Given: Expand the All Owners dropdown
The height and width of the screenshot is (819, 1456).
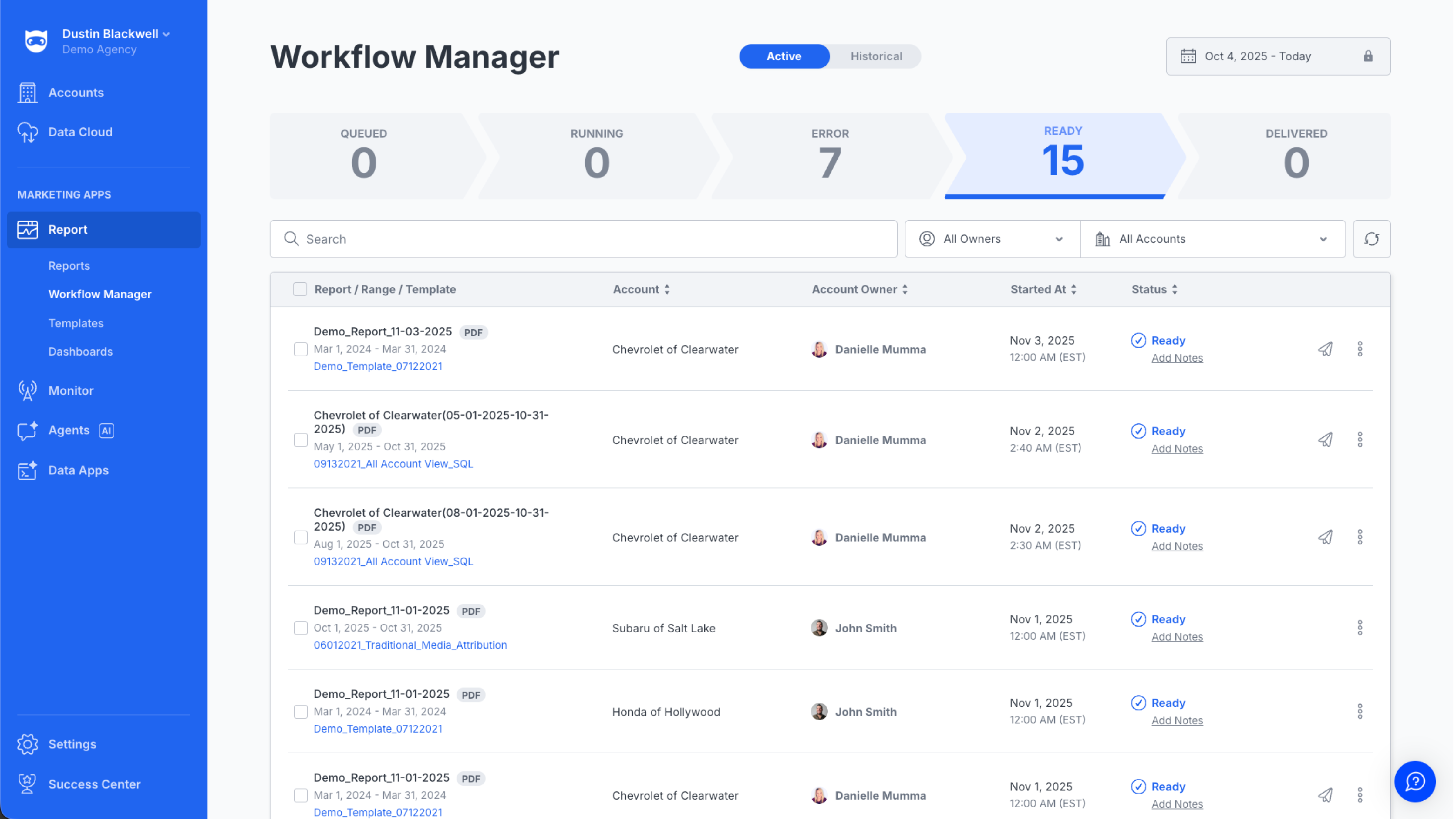Looking at the screenshot, I should pos(992,239).
